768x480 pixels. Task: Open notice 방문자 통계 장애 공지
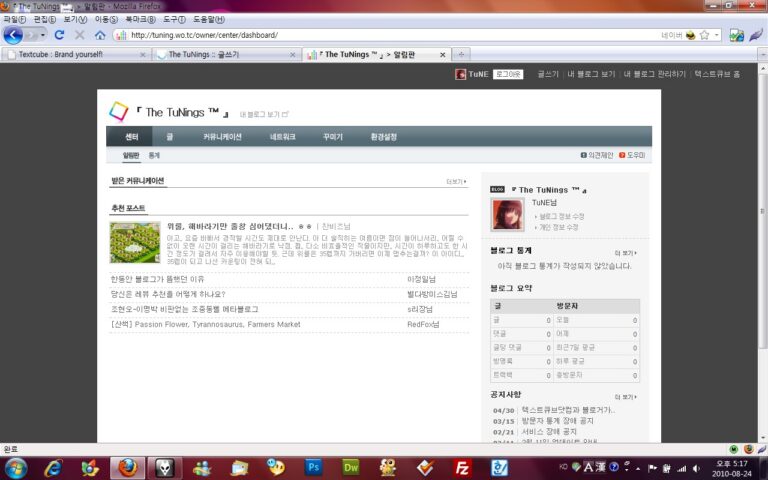point(557,421)
